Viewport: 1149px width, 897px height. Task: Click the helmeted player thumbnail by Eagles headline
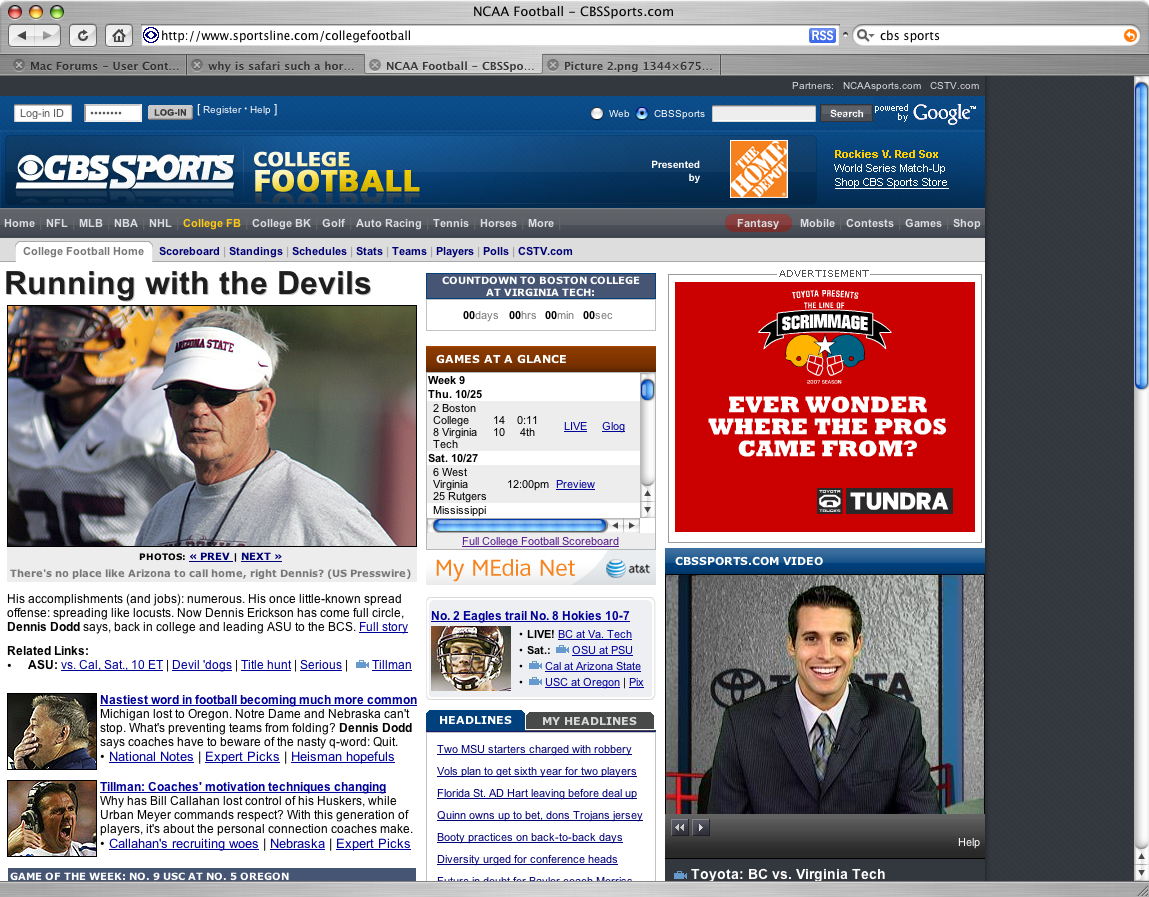tap(470, 658)
